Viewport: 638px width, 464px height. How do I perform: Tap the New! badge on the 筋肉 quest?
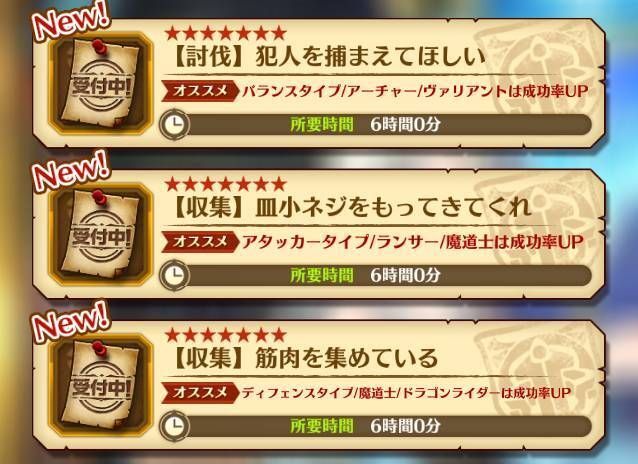click(71, 323)
